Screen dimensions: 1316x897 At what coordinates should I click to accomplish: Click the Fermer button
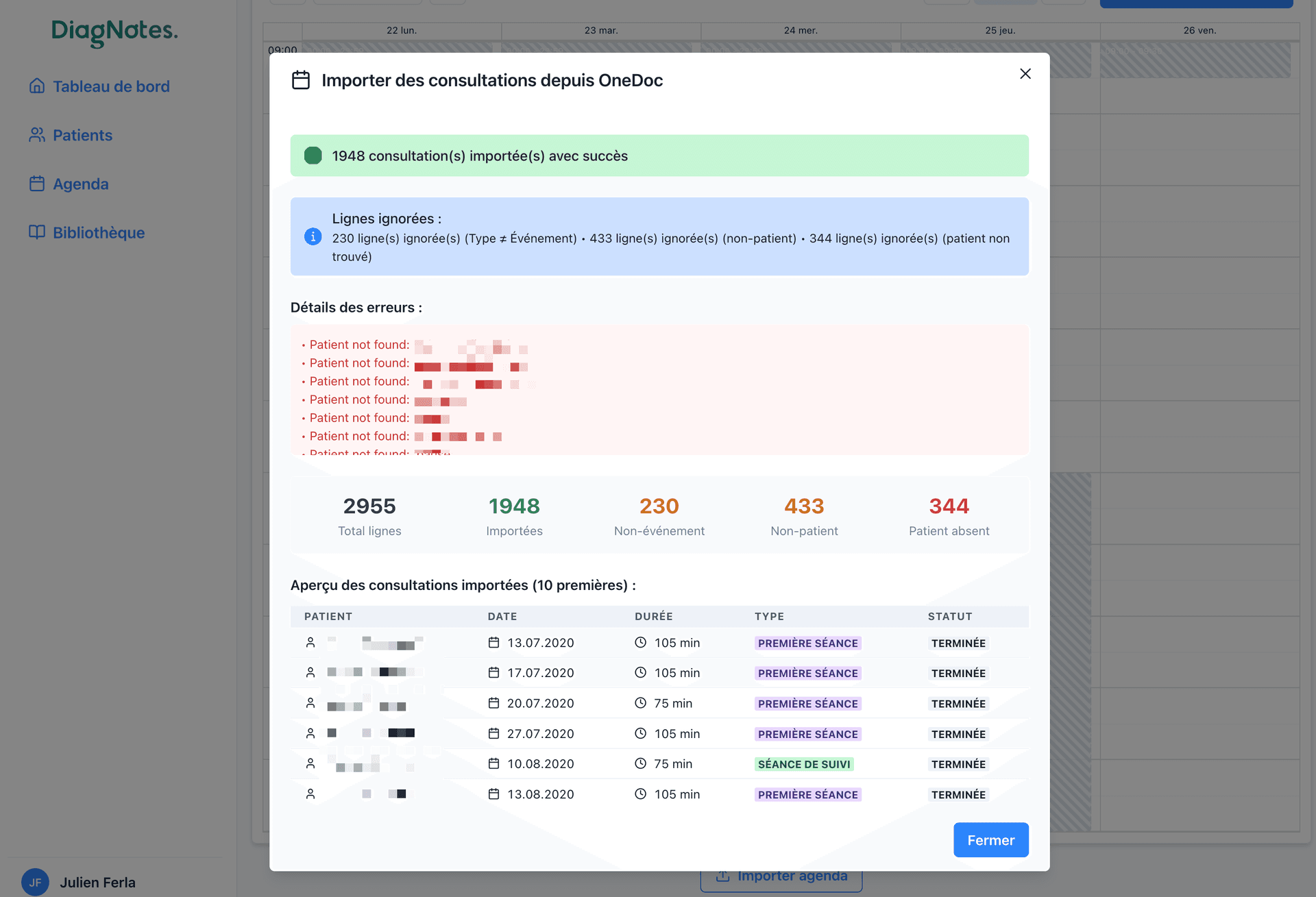click(990, 839)
